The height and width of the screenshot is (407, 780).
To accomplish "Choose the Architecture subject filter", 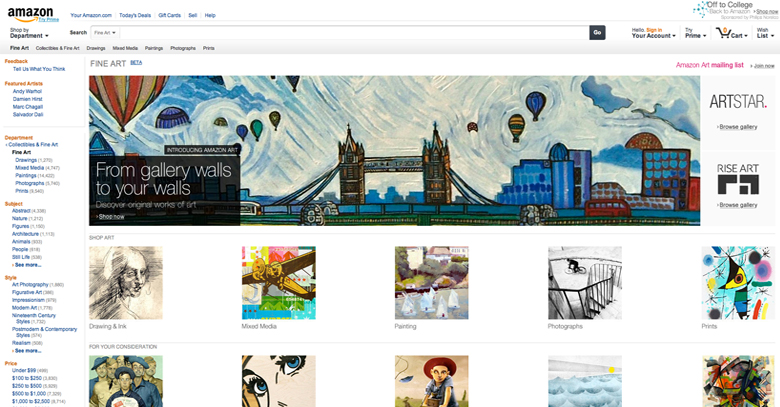I will 25,234.
